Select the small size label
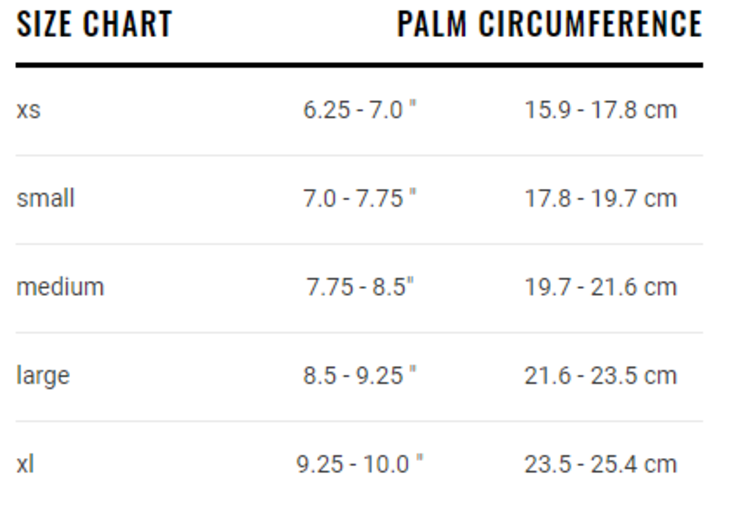Image resolution: width=750 pixels, height=509 pixels. tap(45, 198)
